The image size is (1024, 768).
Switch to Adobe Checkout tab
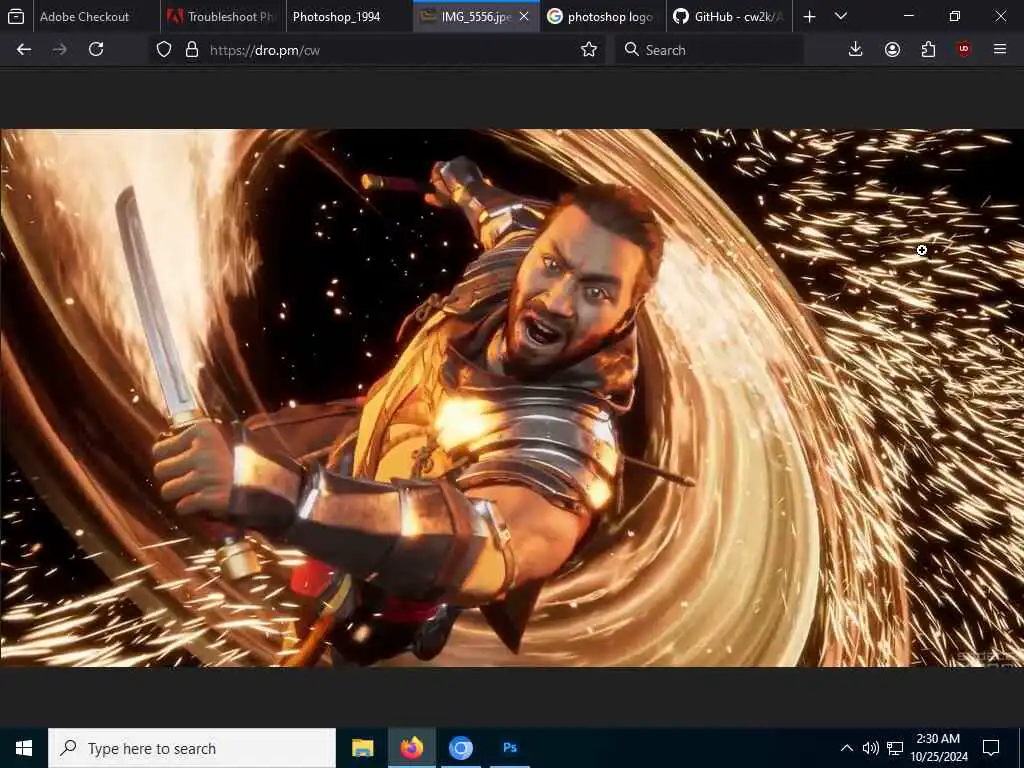[x=96, y=16]
